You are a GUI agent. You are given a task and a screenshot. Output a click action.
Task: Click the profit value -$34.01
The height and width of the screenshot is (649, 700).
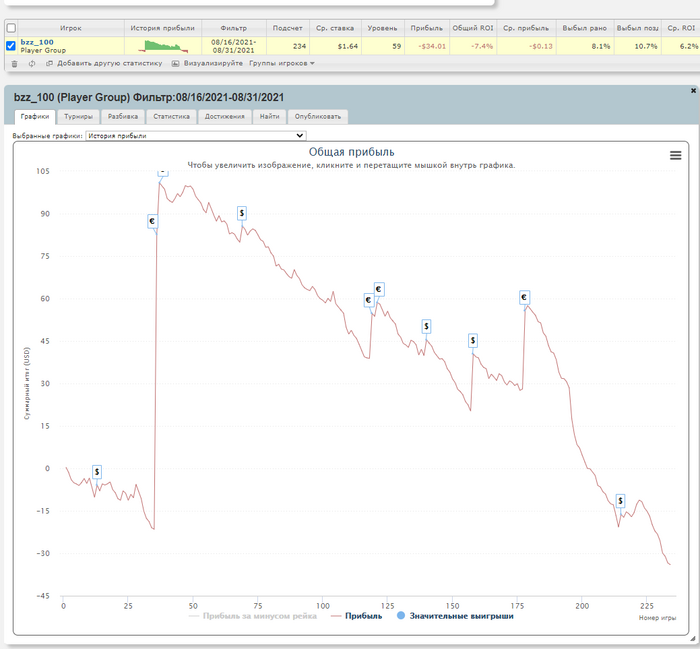pos(431,46)
